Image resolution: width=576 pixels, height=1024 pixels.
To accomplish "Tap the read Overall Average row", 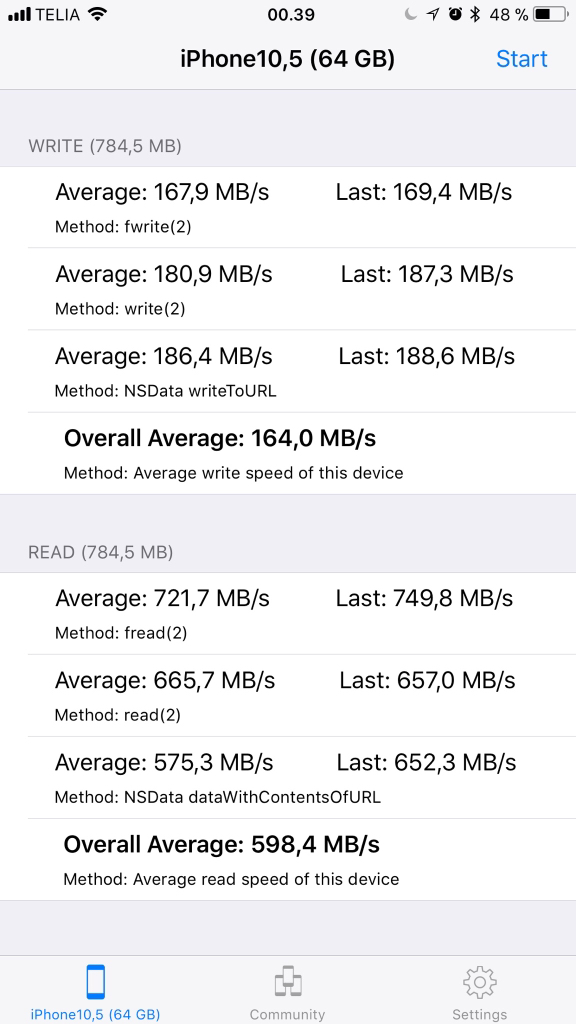I will [288, 859].
